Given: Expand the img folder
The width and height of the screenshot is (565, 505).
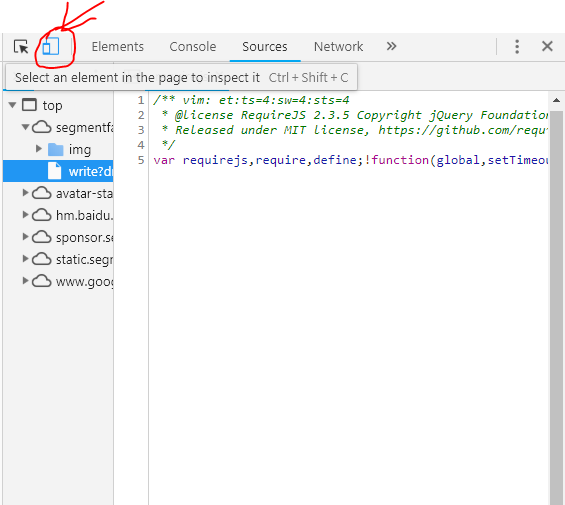Looking at the screenshot, I should click(x=39, y=149).
